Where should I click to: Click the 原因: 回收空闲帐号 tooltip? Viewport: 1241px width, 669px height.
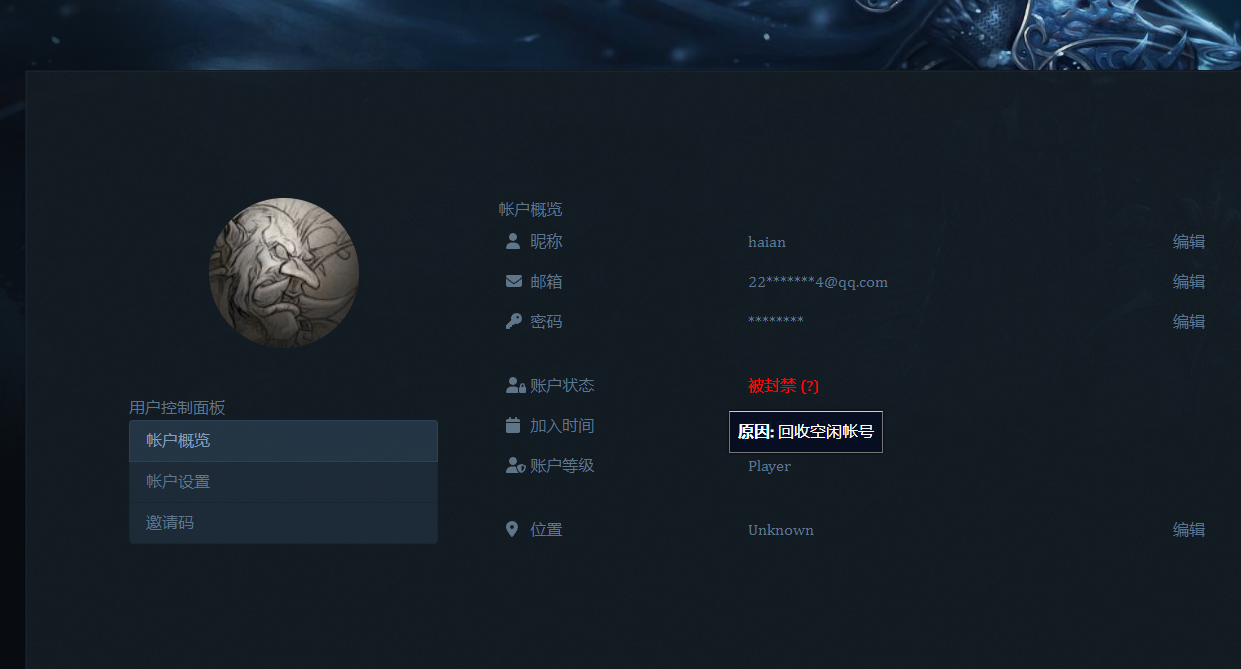click(806, 432)
